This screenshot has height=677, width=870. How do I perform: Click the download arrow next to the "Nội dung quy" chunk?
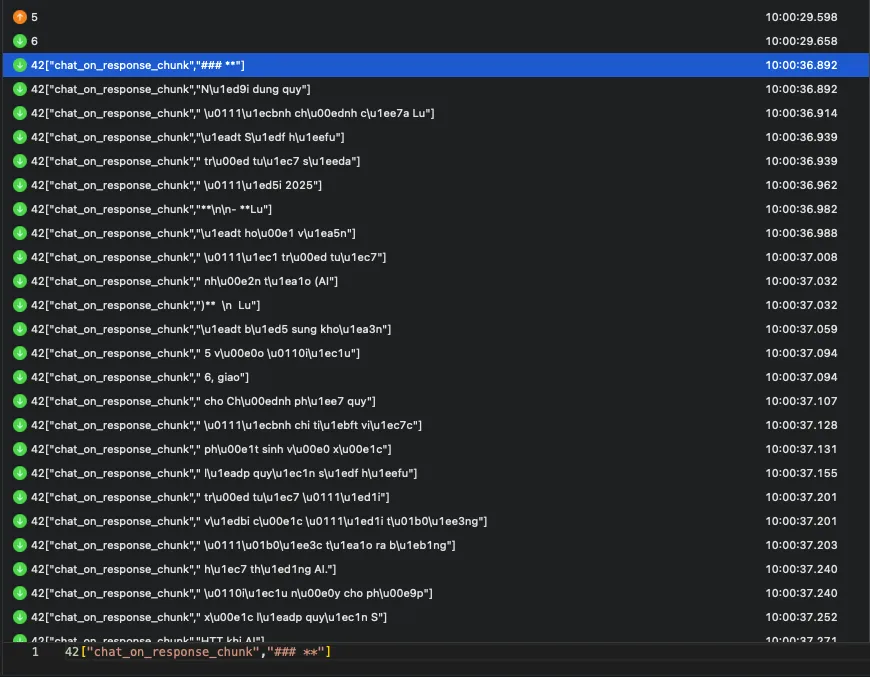point(20,89)
